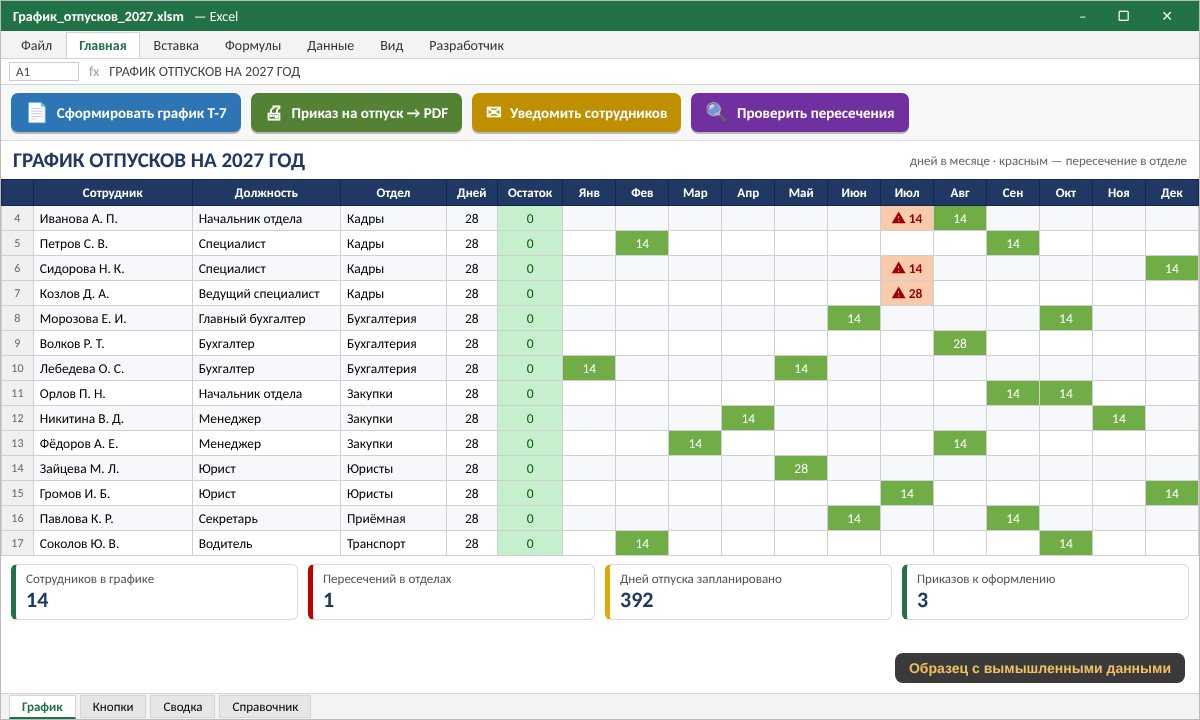The image size is (1200, 720).
Task: Click the document icon on Сформировать график Т-7
Action: 37,113
